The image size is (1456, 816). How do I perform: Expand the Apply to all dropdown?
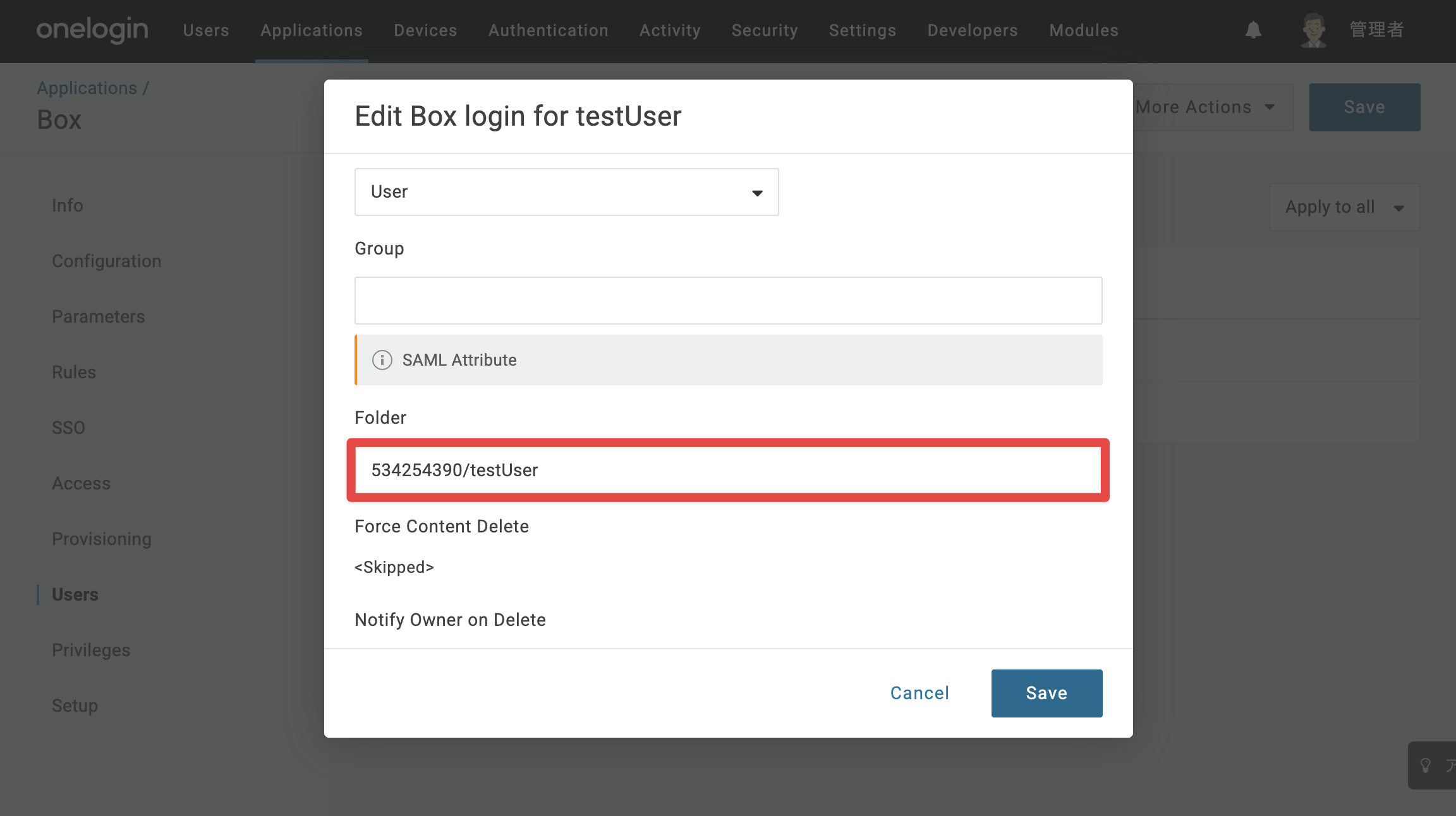point(1344,207)
